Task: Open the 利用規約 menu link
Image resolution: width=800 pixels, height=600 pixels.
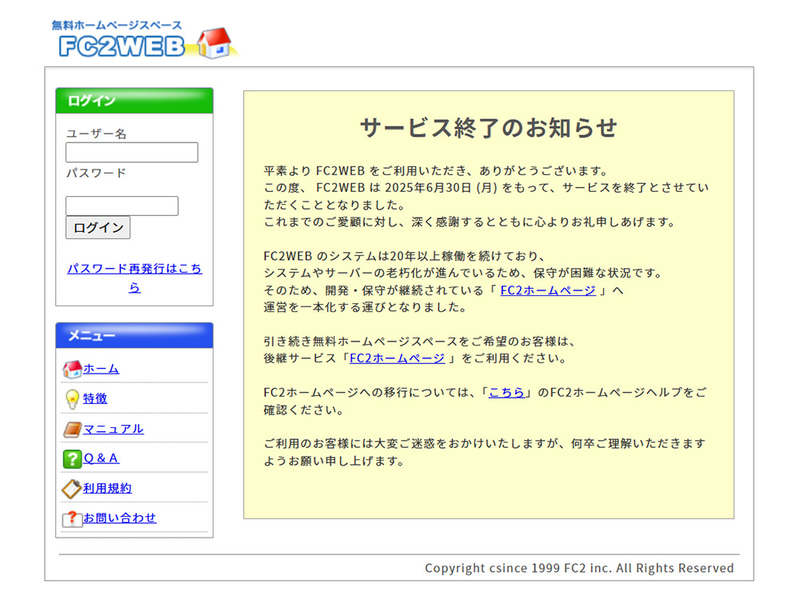Action: click(107, 488)
